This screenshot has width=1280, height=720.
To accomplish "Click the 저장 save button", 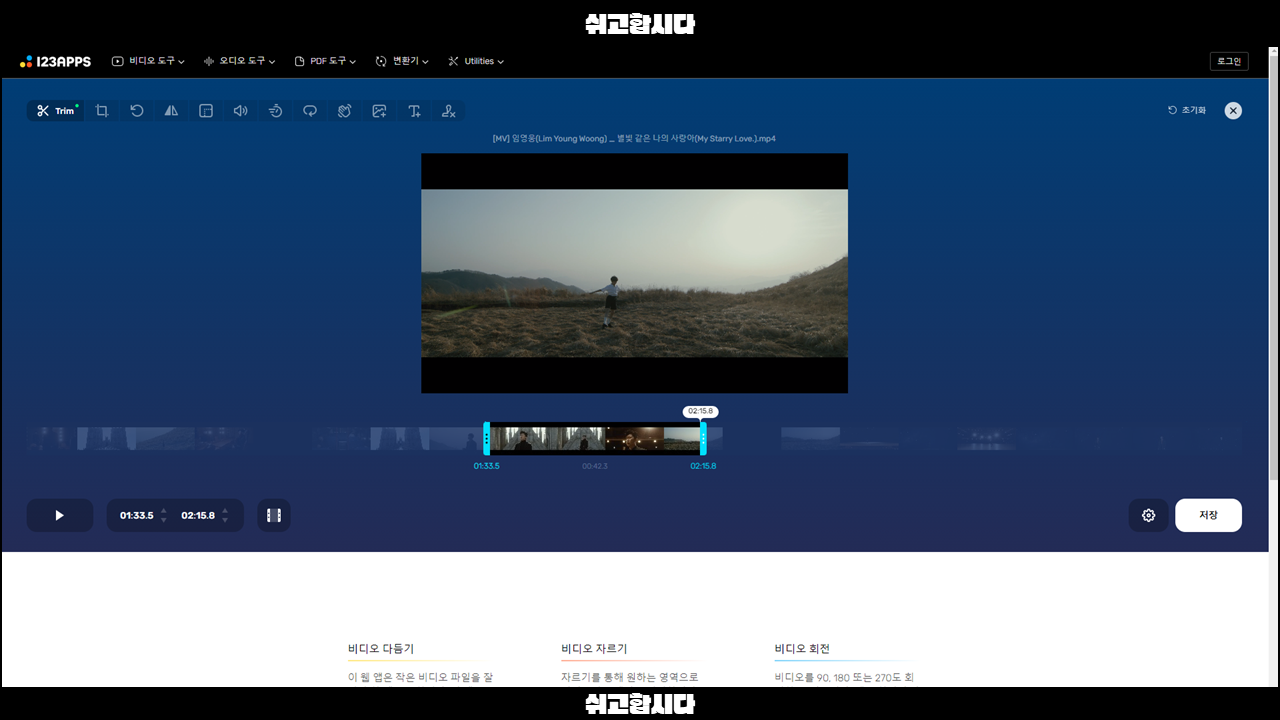I will coord(1208,515).
